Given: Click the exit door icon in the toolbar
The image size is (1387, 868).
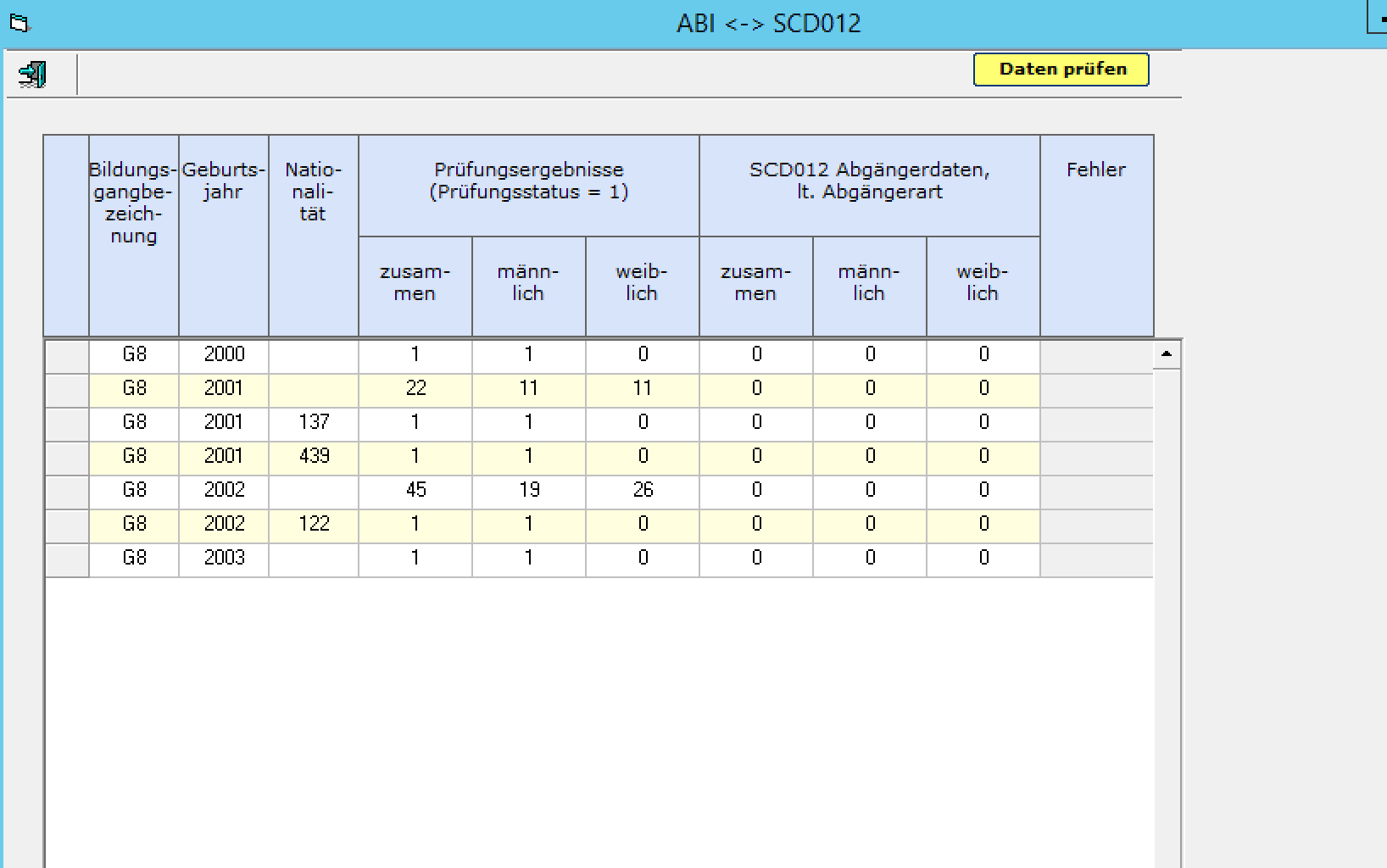Looking at the screenshot, I should (32, 75).
